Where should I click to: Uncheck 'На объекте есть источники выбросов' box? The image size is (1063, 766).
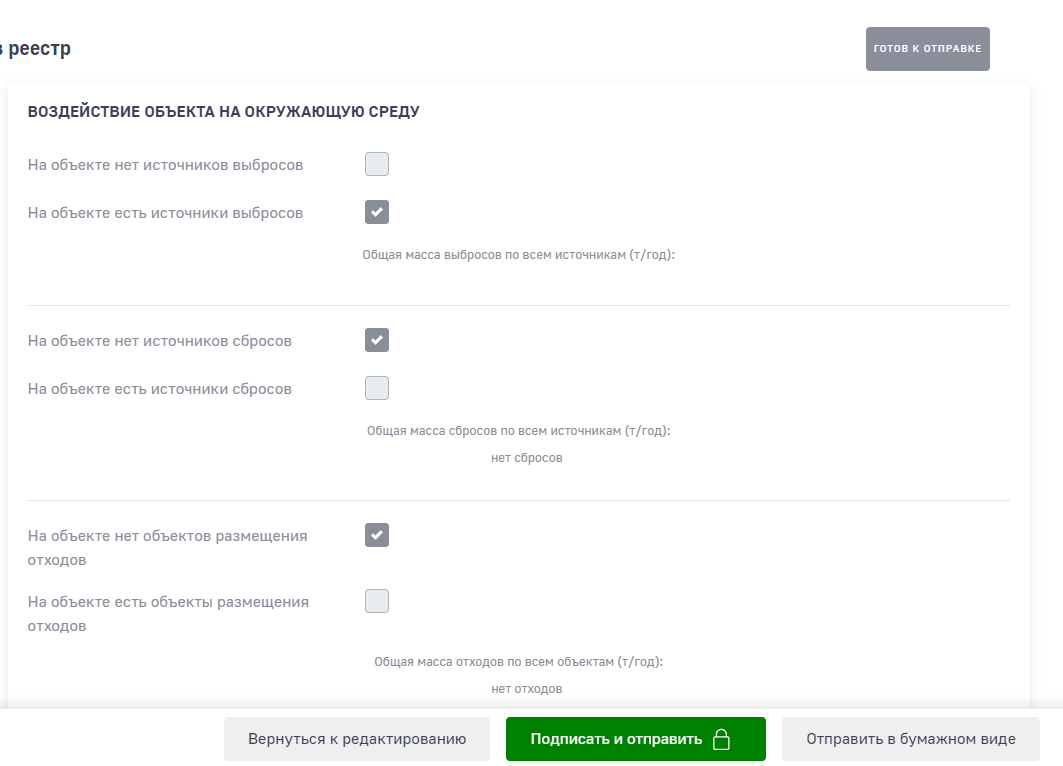tap(377, 212)
